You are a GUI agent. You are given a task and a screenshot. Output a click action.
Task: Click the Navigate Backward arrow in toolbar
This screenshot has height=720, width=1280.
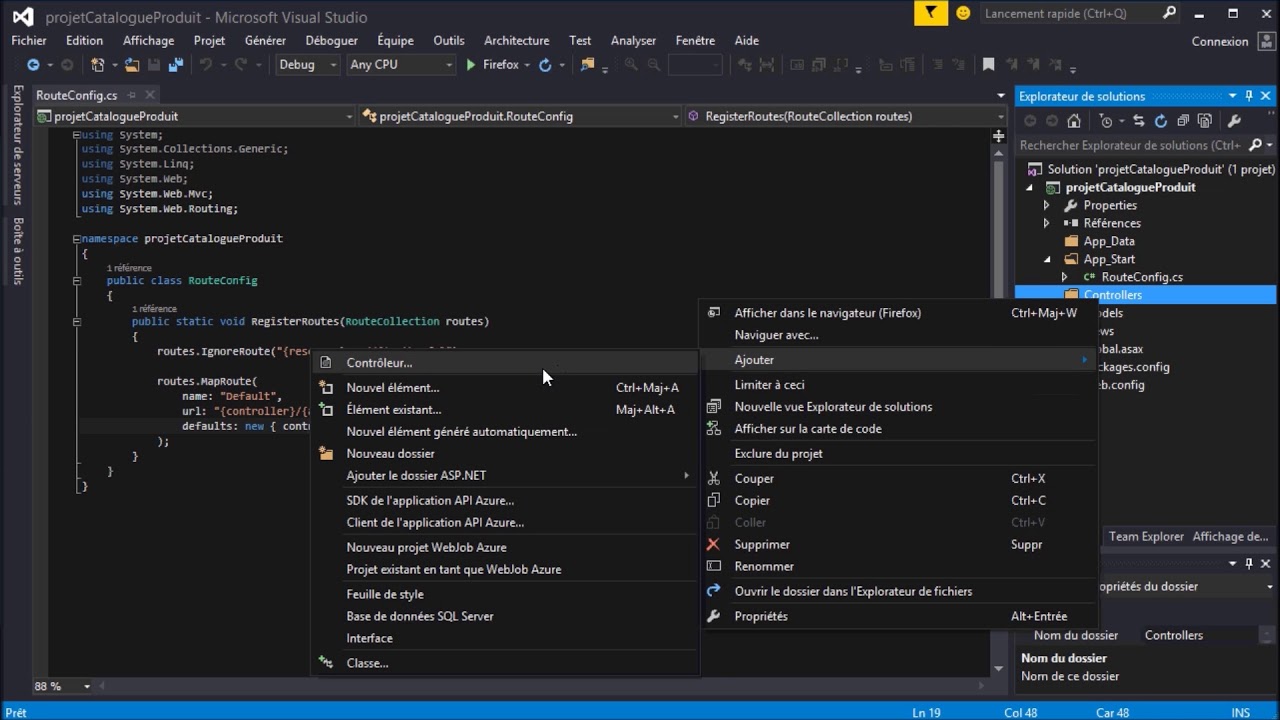pyautogui.click(x=32, y=65)
